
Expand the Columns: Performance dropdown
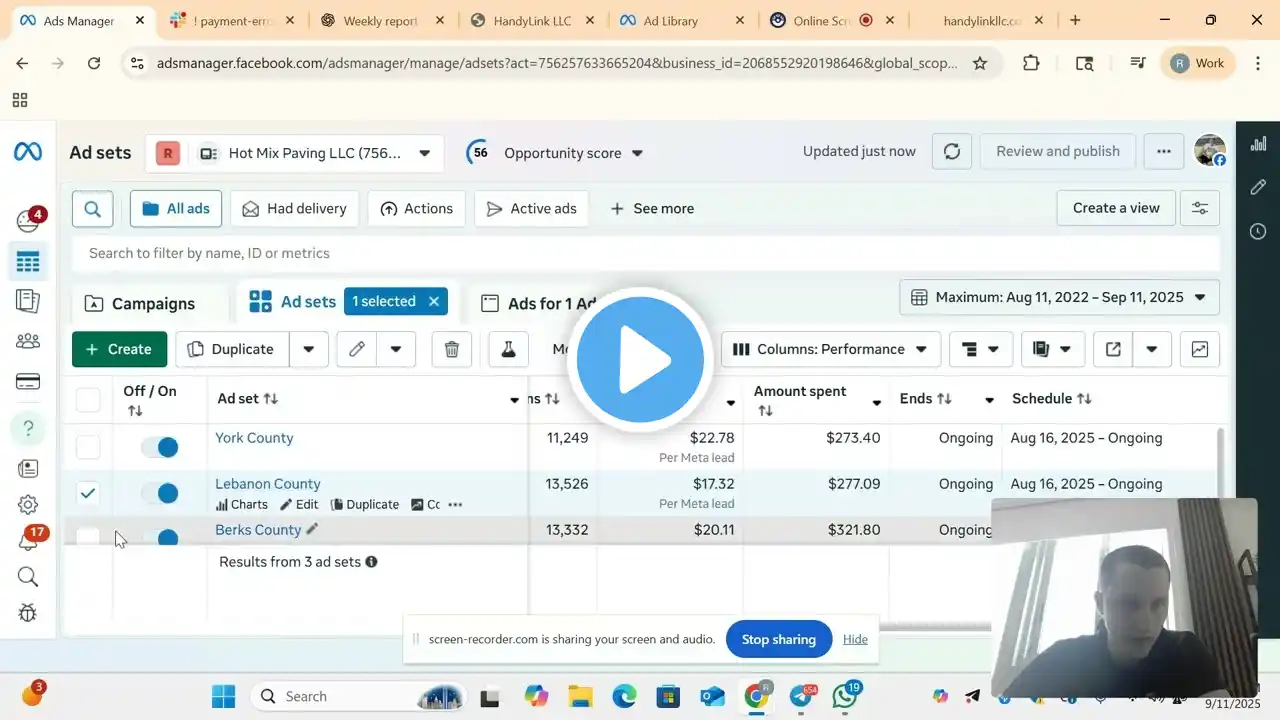[x=830, y=349]
